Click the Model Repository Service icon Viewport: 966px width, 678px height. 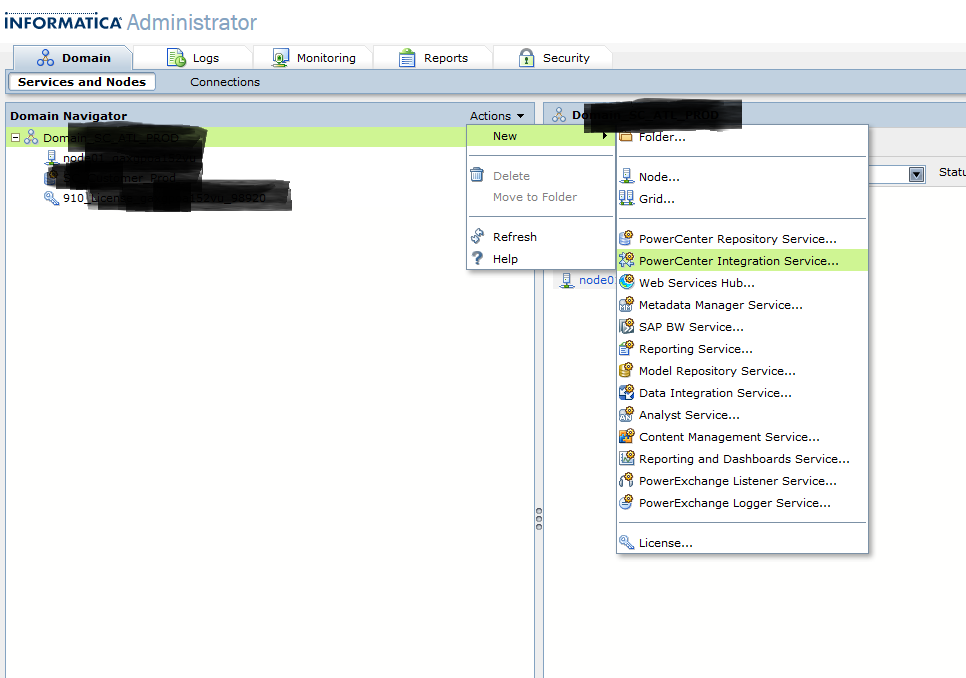627,371
